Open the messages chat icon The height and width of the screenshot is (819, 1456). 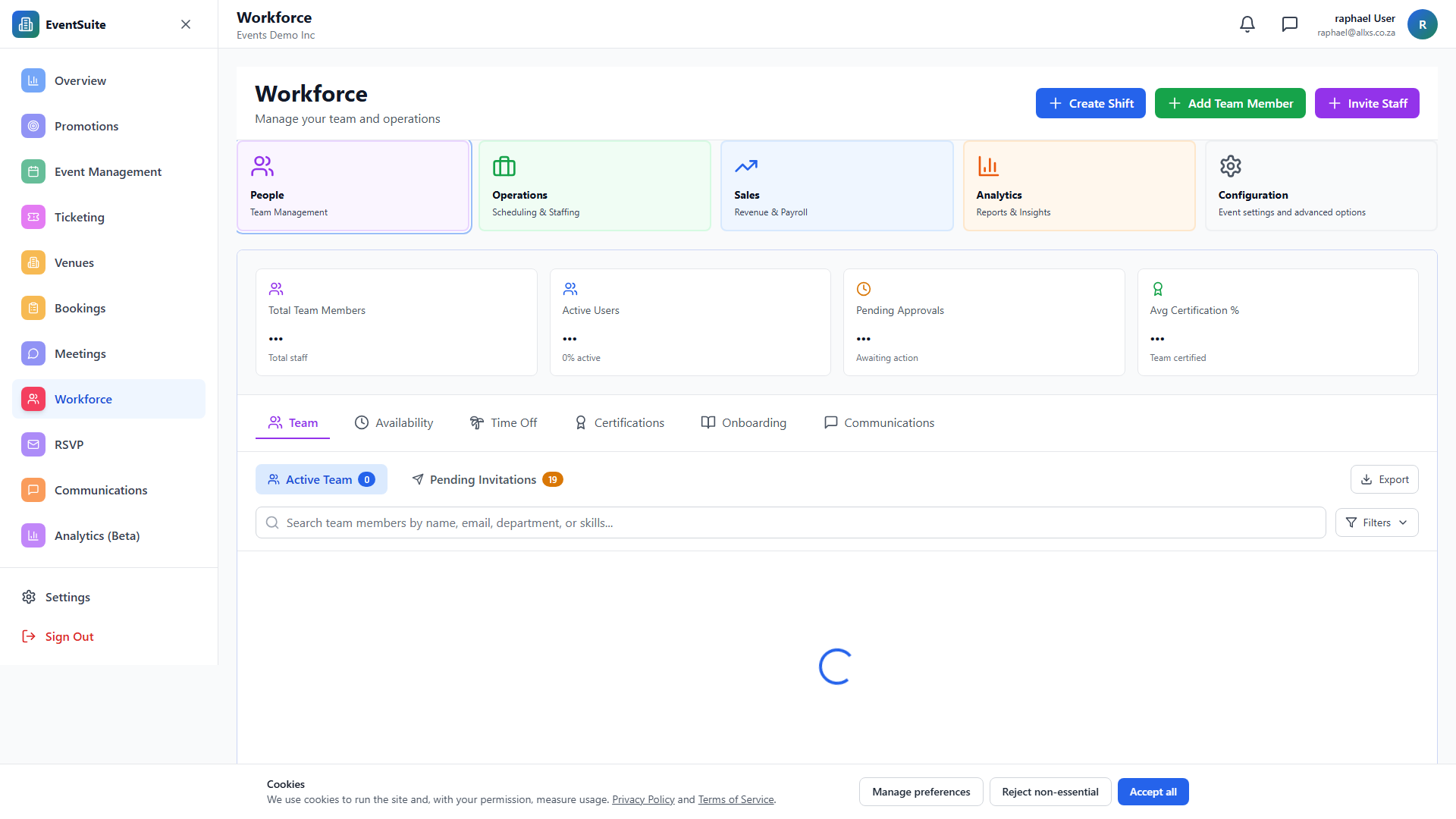(x=1289, y=24)
